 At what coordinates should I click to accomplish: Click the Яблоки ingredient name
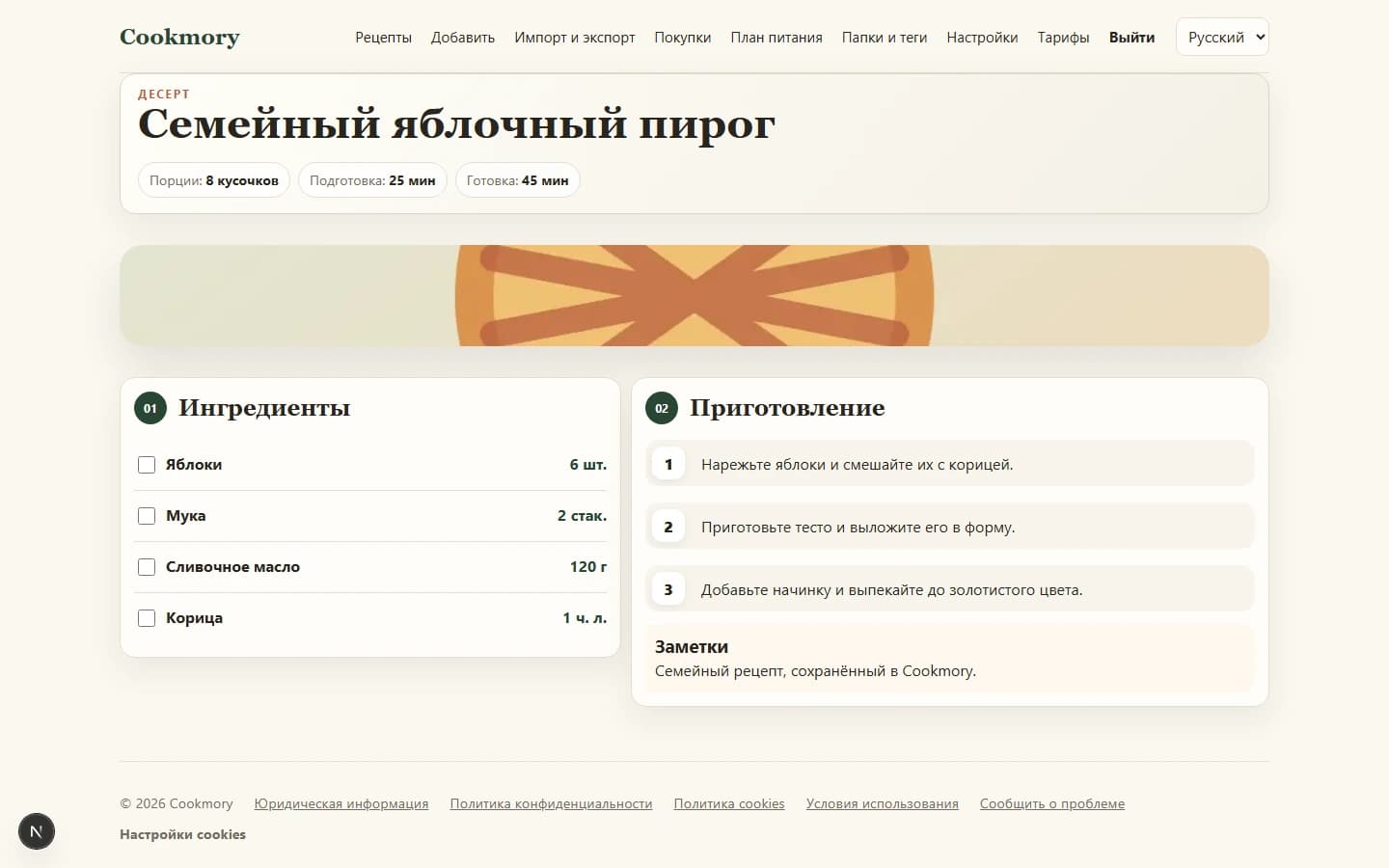[194, 465]
